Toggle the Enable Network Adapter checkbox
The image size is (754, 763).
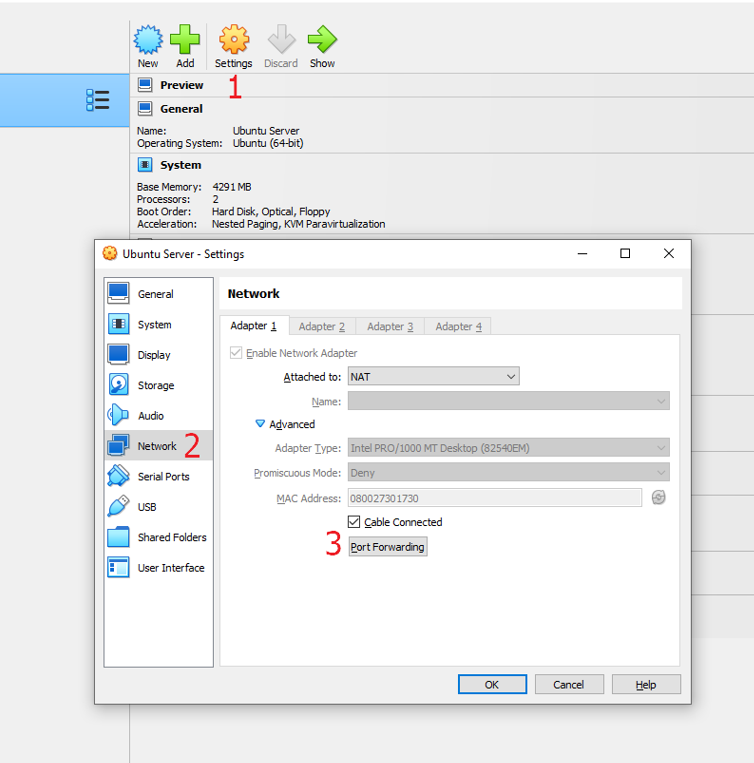236,353
